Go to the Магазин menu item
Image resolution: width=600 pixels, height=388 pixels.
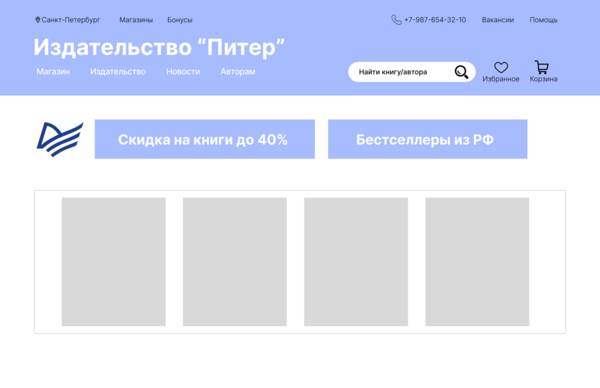53,72
